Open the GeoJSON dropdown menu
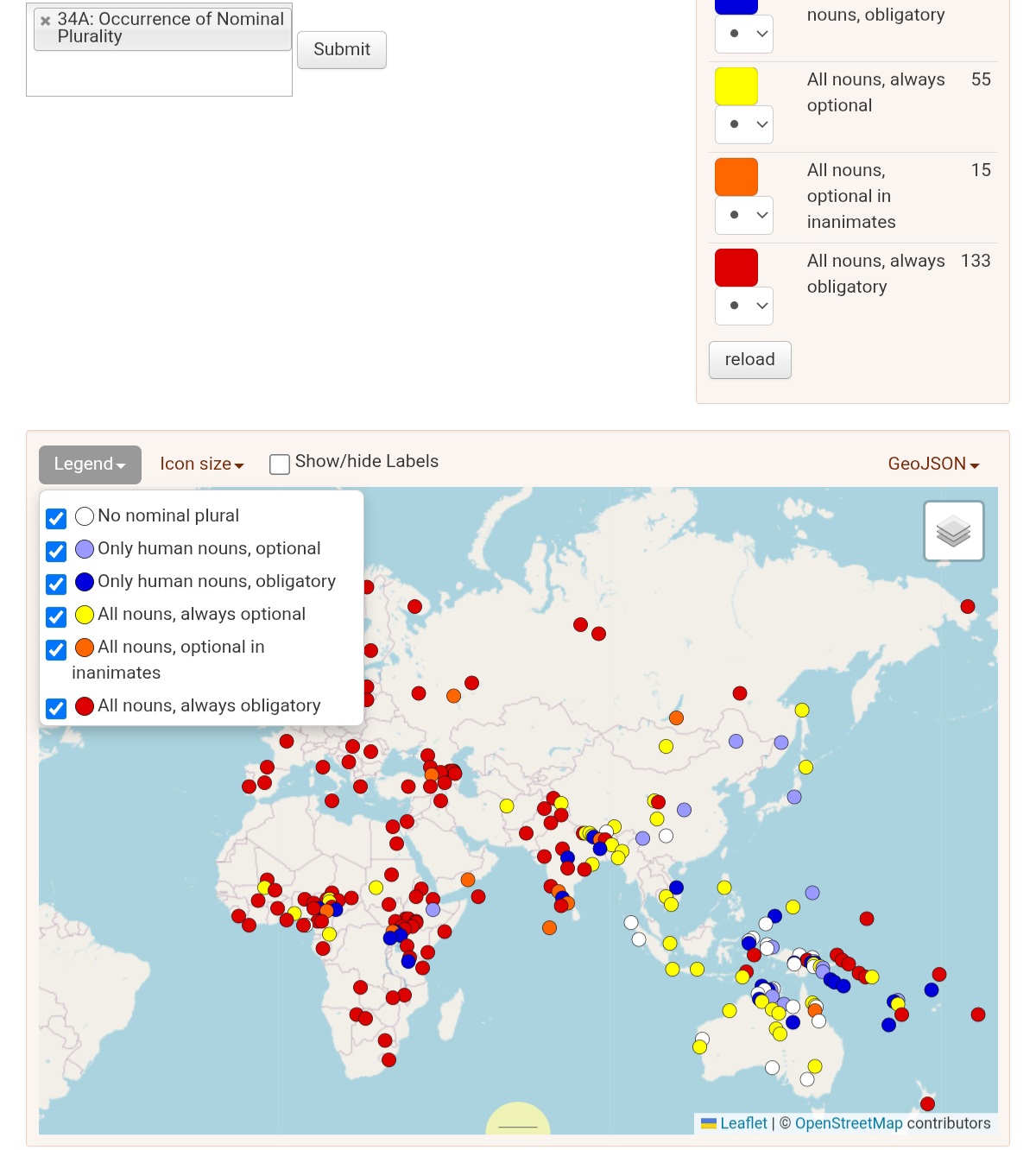Viewport: 1036px width, 1150px height. click(x=933, y=464)
